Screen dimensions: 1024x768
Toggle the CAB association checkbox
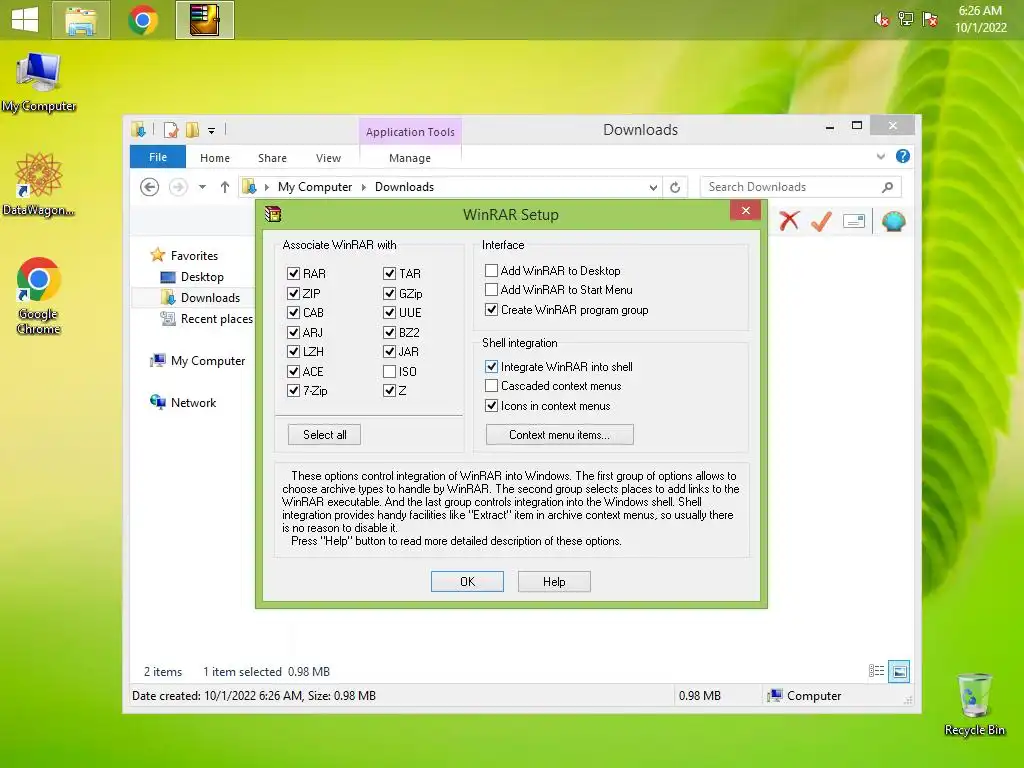[294, 313]
